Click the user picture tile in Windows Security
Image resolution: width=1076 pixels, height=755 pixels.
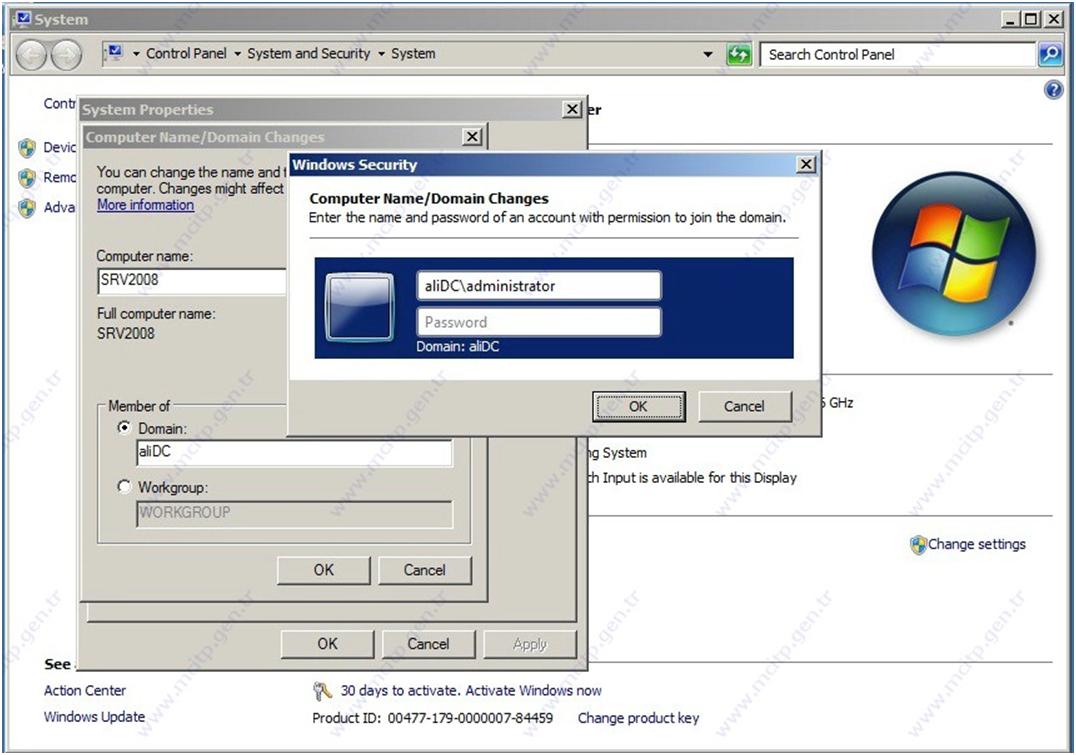[360, 307]
